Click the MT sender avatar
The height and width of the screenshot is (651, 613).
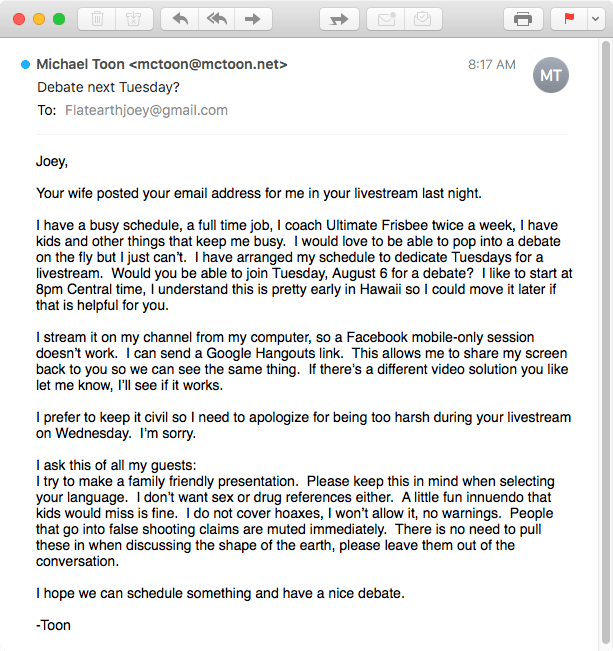pos(551,74)
